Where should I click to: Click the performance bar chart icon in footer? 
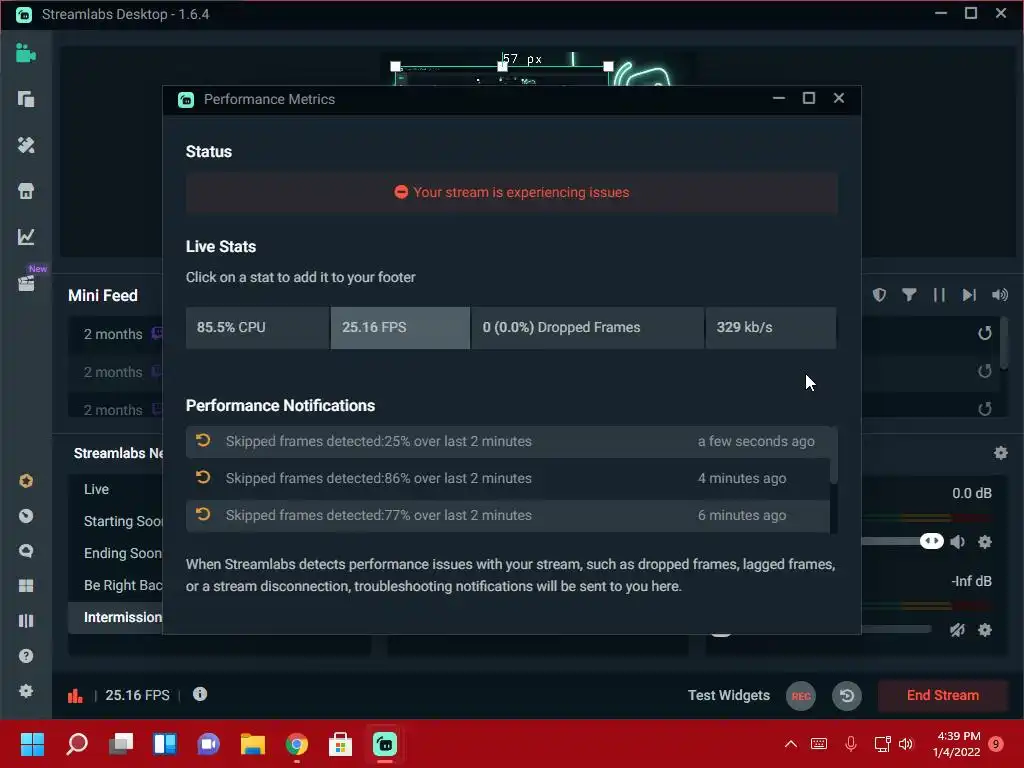(x=75, y=696)
